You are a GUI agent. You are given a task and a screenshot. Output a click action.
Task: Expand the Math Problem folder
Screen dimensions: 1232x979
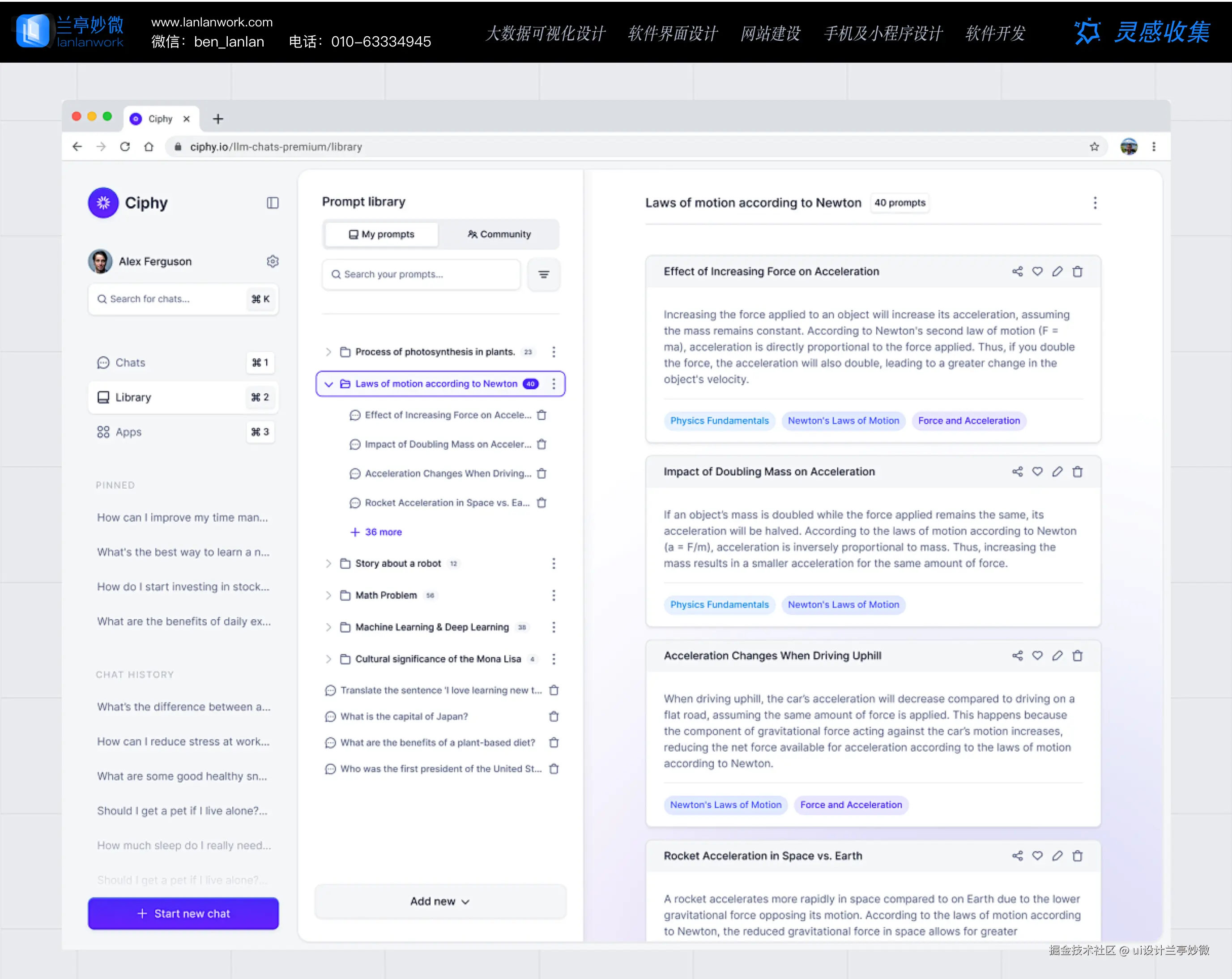coord(328,596)
